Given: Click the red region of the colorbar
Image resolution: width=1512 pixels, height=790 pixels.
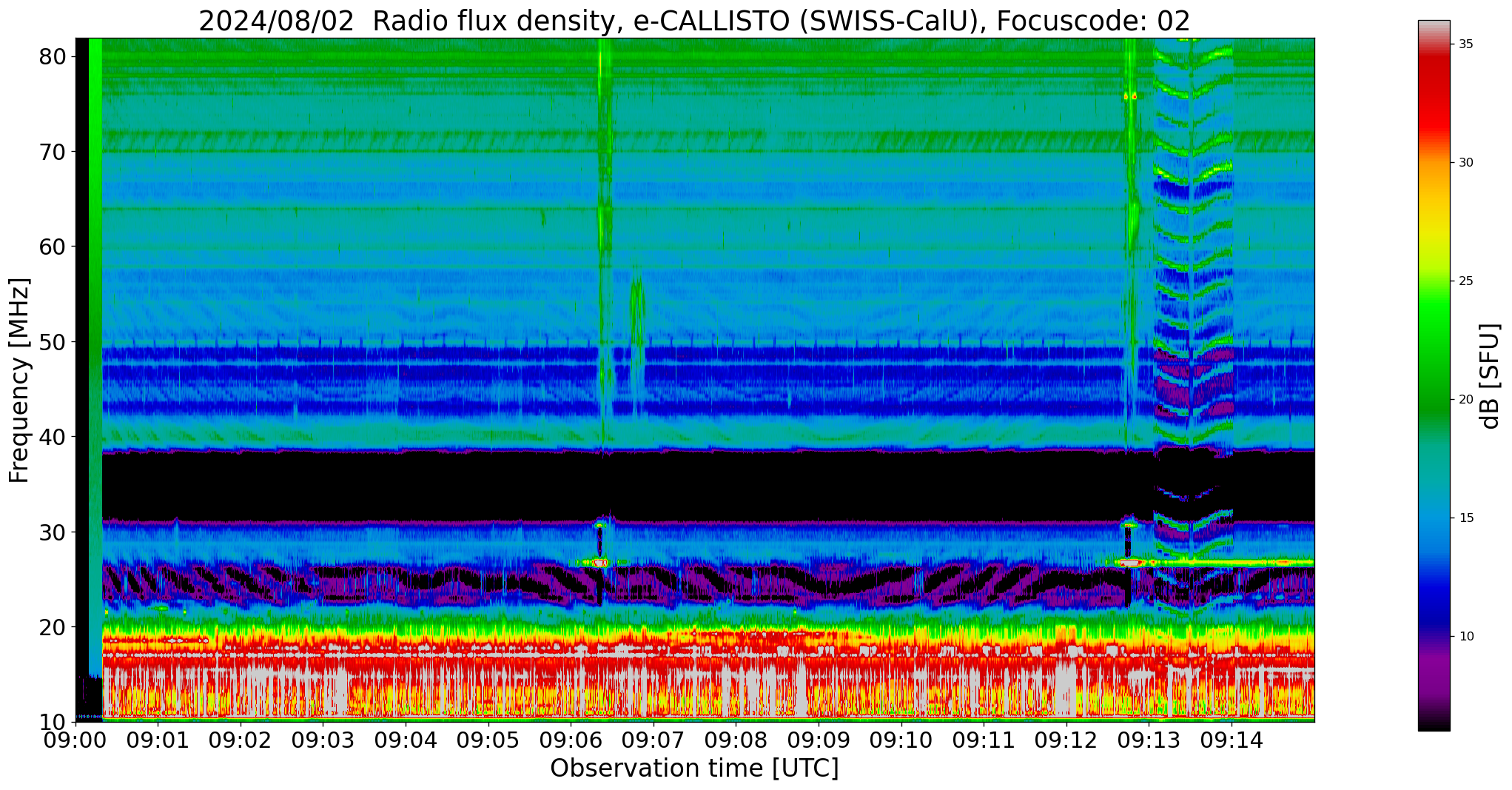Looking at the screenshot, I should pos(1434,96).
